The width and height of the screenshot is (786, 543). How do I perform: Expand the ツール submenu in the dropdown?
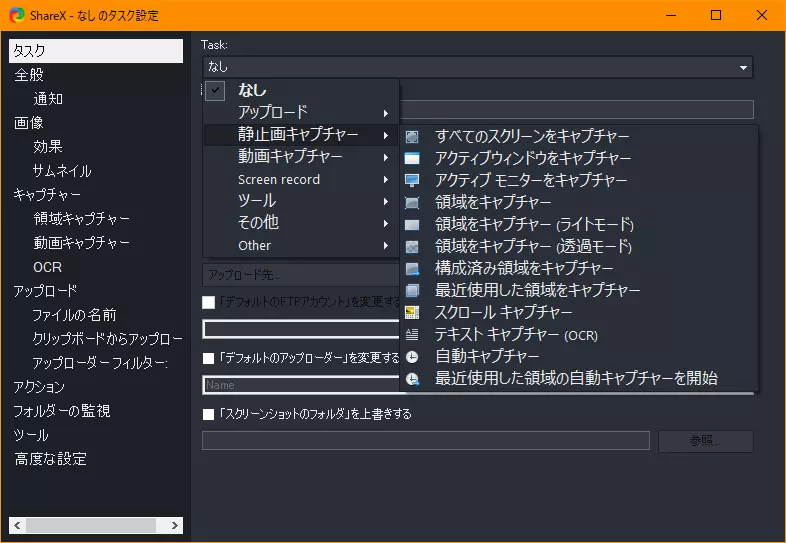(301, 201)
